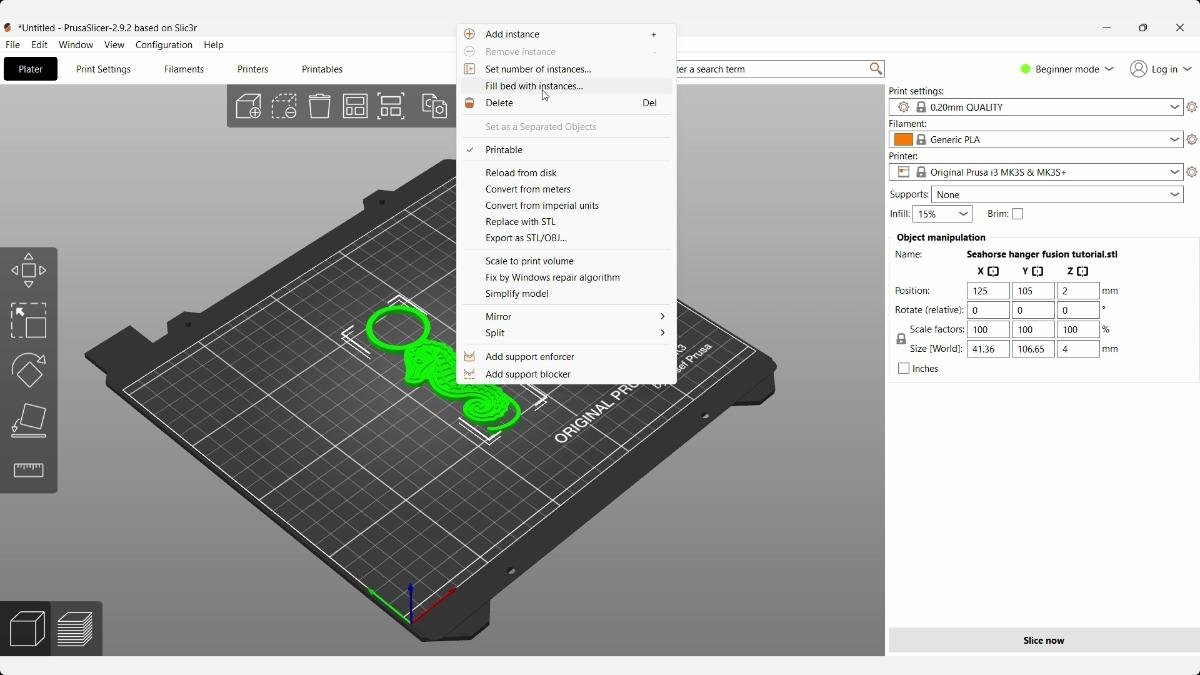Viewport: 1200px width, 675px height.
Task: Click the Arrange selection toolbar icon
Action: tap(391, 106)
